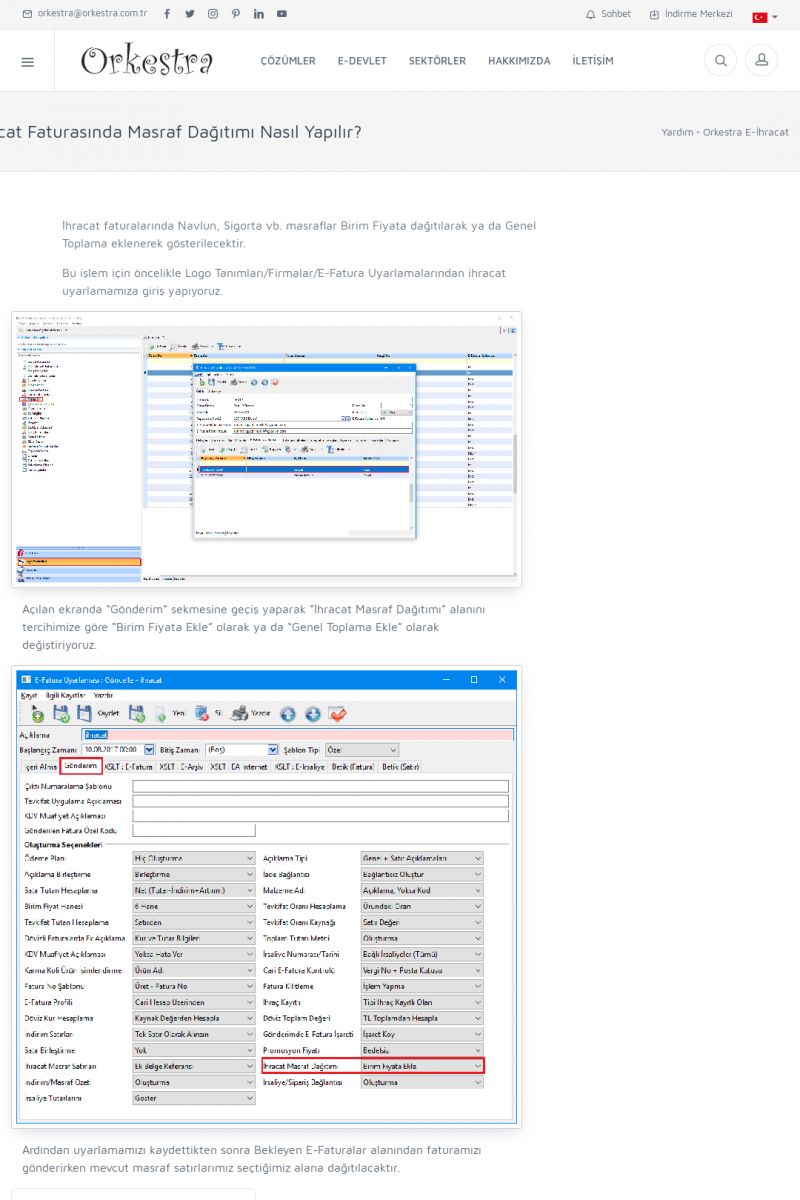Image resolution: width=800 pixels, height=1200 pixels.
Task: Open the E-DEVLET menu
Action: (x=362, y=61)
